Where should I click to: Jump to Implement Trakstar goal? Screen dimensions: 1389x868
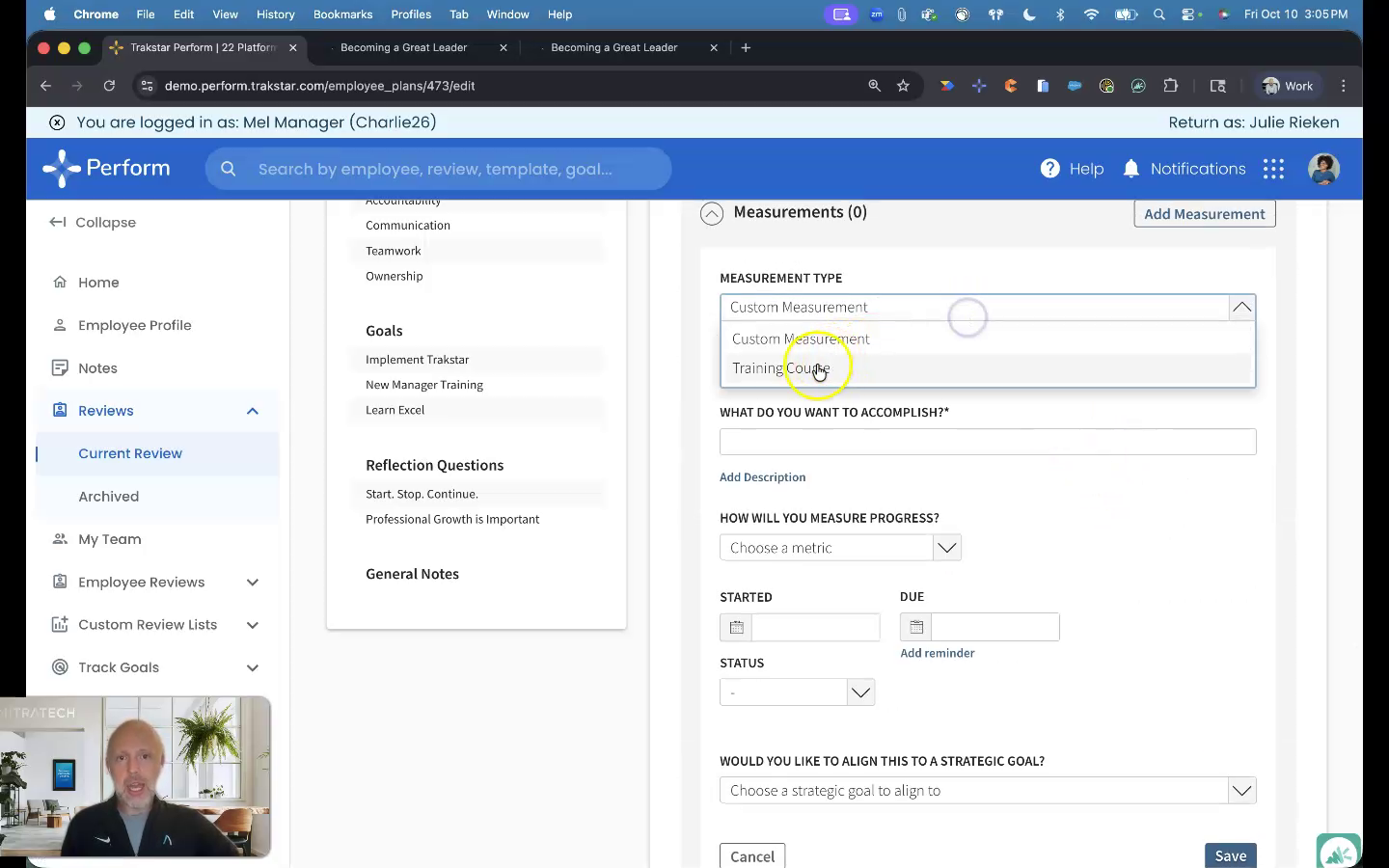point(418,360)
